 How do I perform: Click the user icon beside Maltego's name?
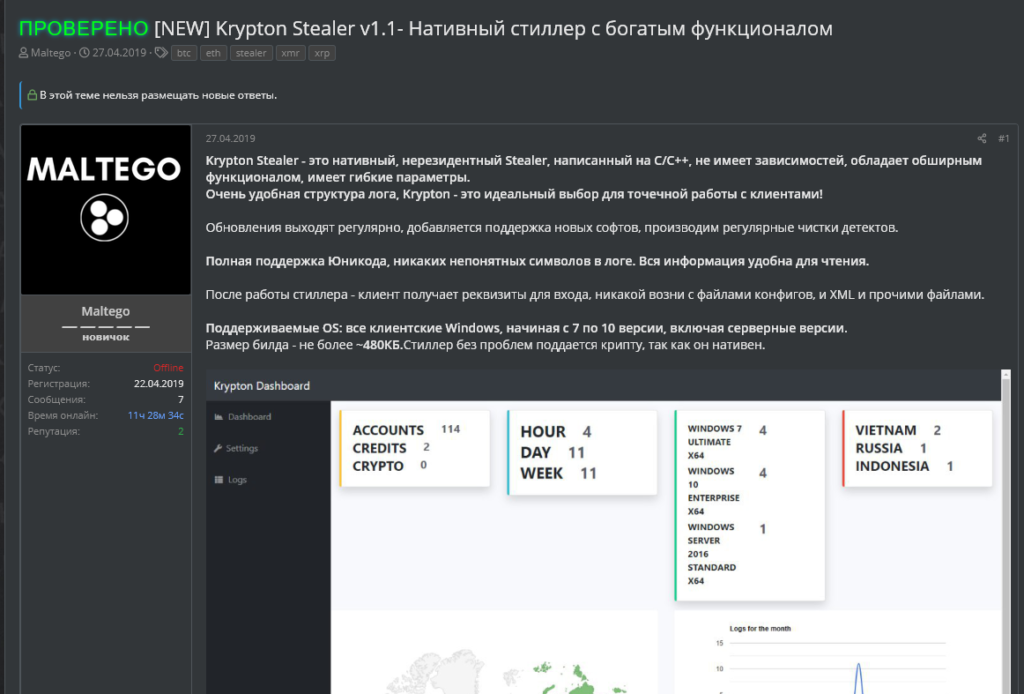(x=23, y=53)
